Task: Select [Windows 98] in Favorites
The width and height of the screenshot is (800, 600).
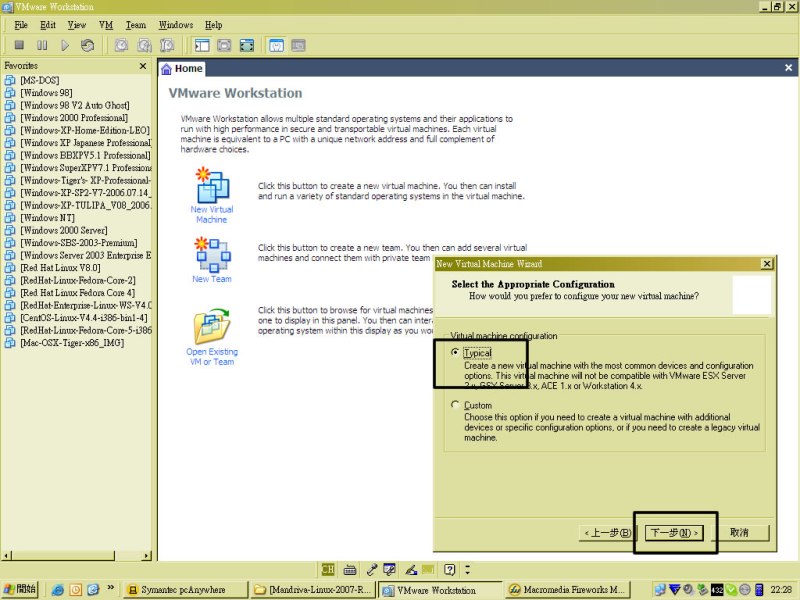Action: [x=46, y=93]
